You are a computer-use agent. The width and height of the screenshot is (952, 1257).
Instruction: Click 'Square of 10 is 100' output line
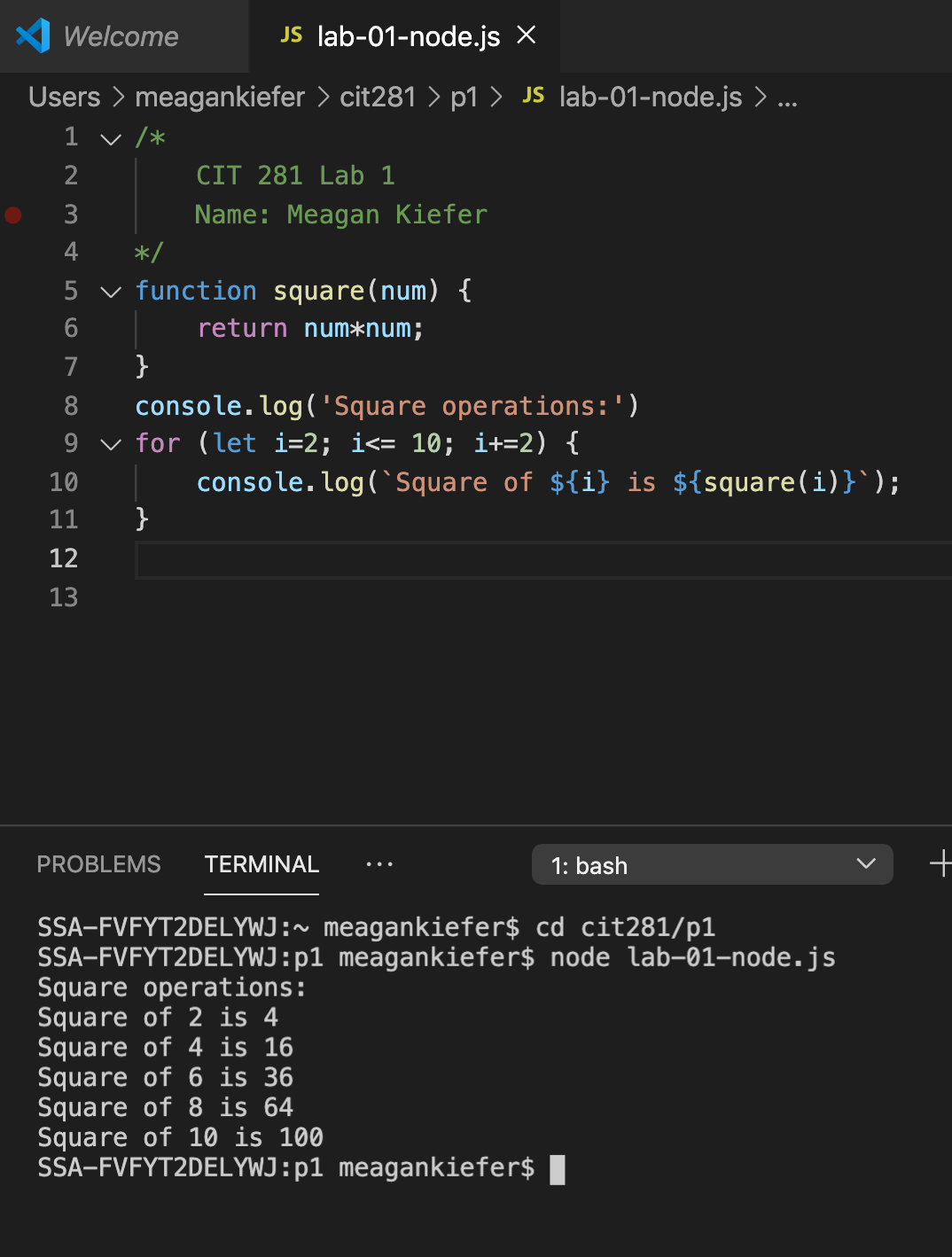click(x=181, y=1137)
